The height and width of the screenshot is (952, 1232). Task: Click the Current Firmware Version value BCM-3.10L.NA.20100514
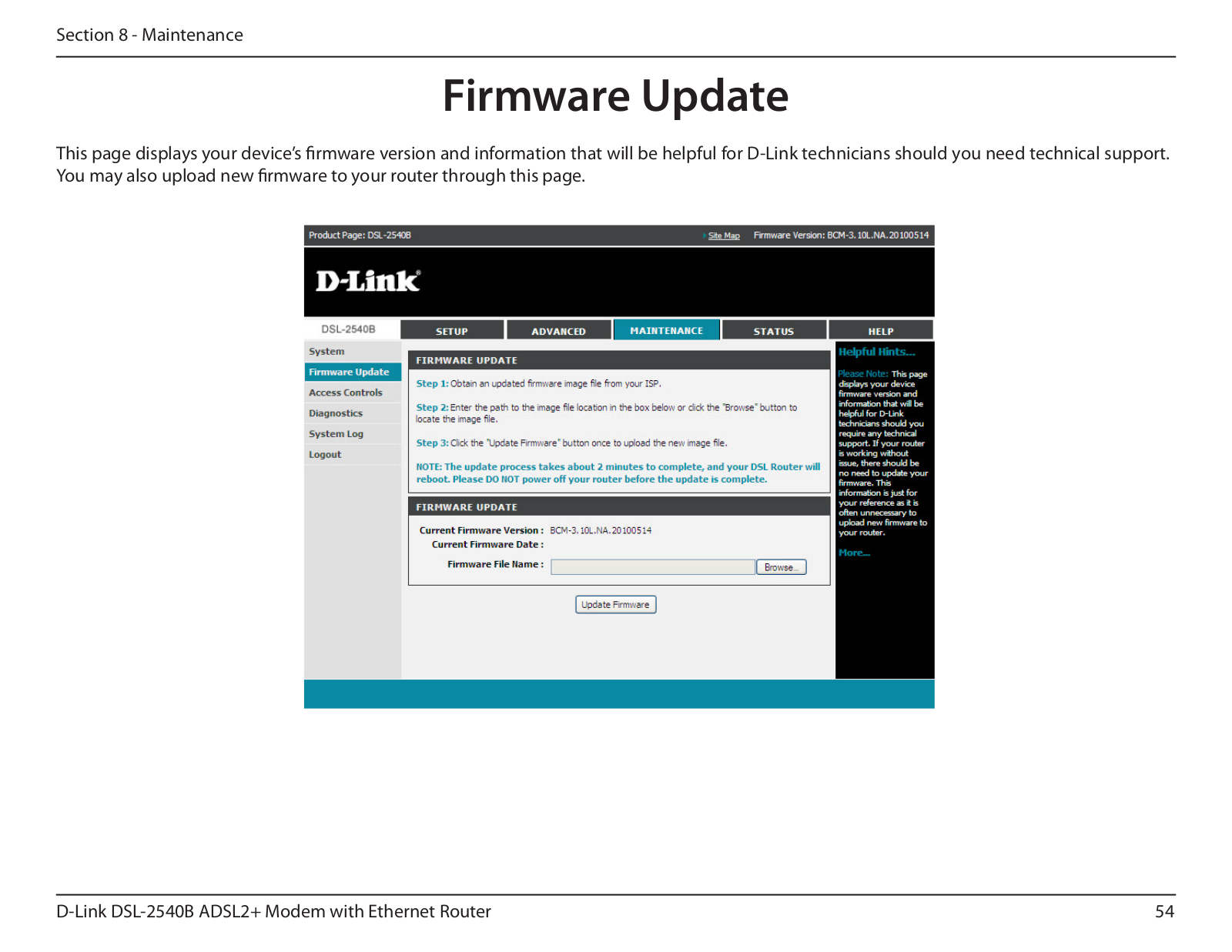click(x=601, y=530)
